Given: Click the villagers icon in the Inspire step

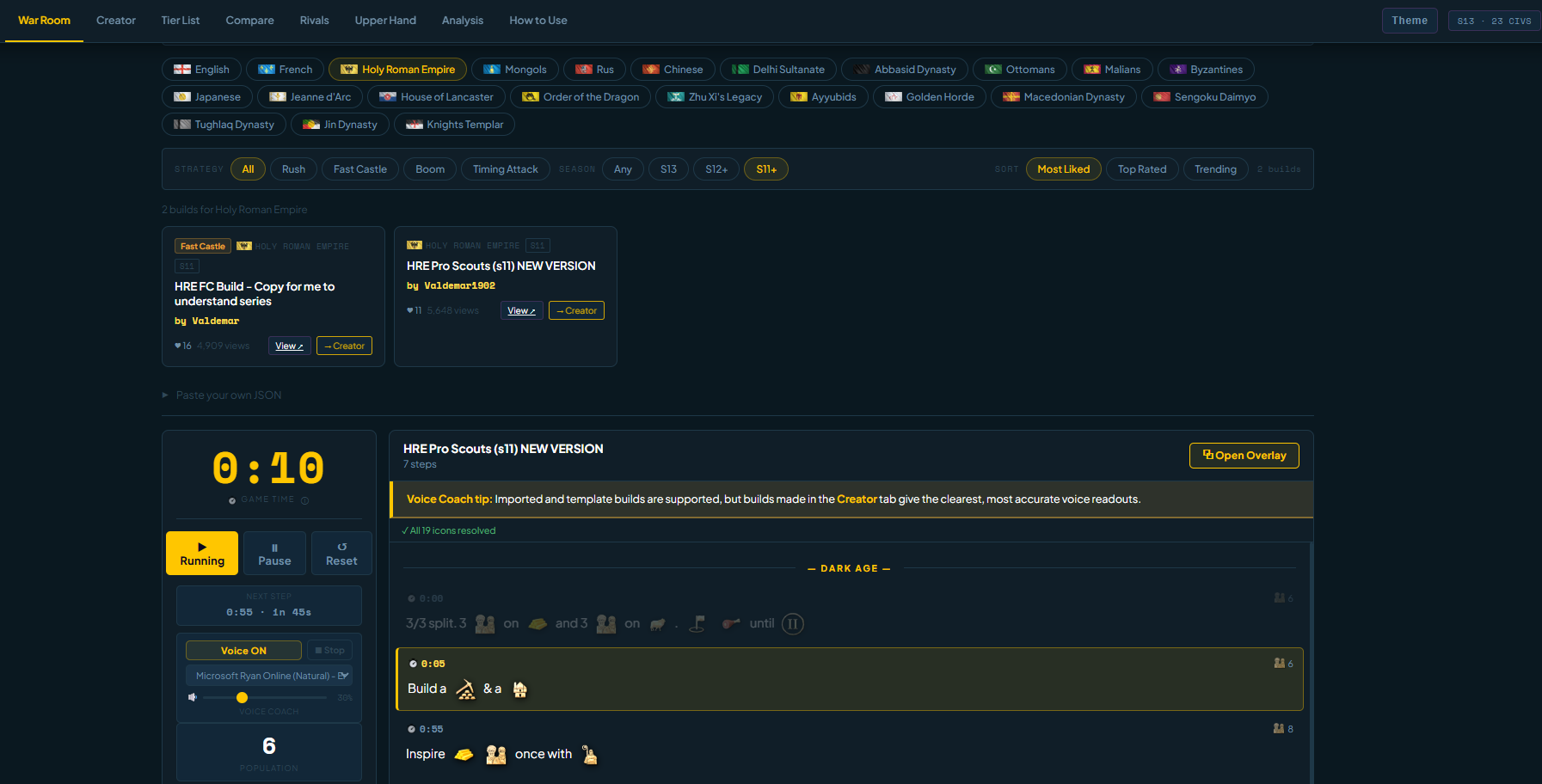Looking at the screenshot, I should tap(496, 755).
